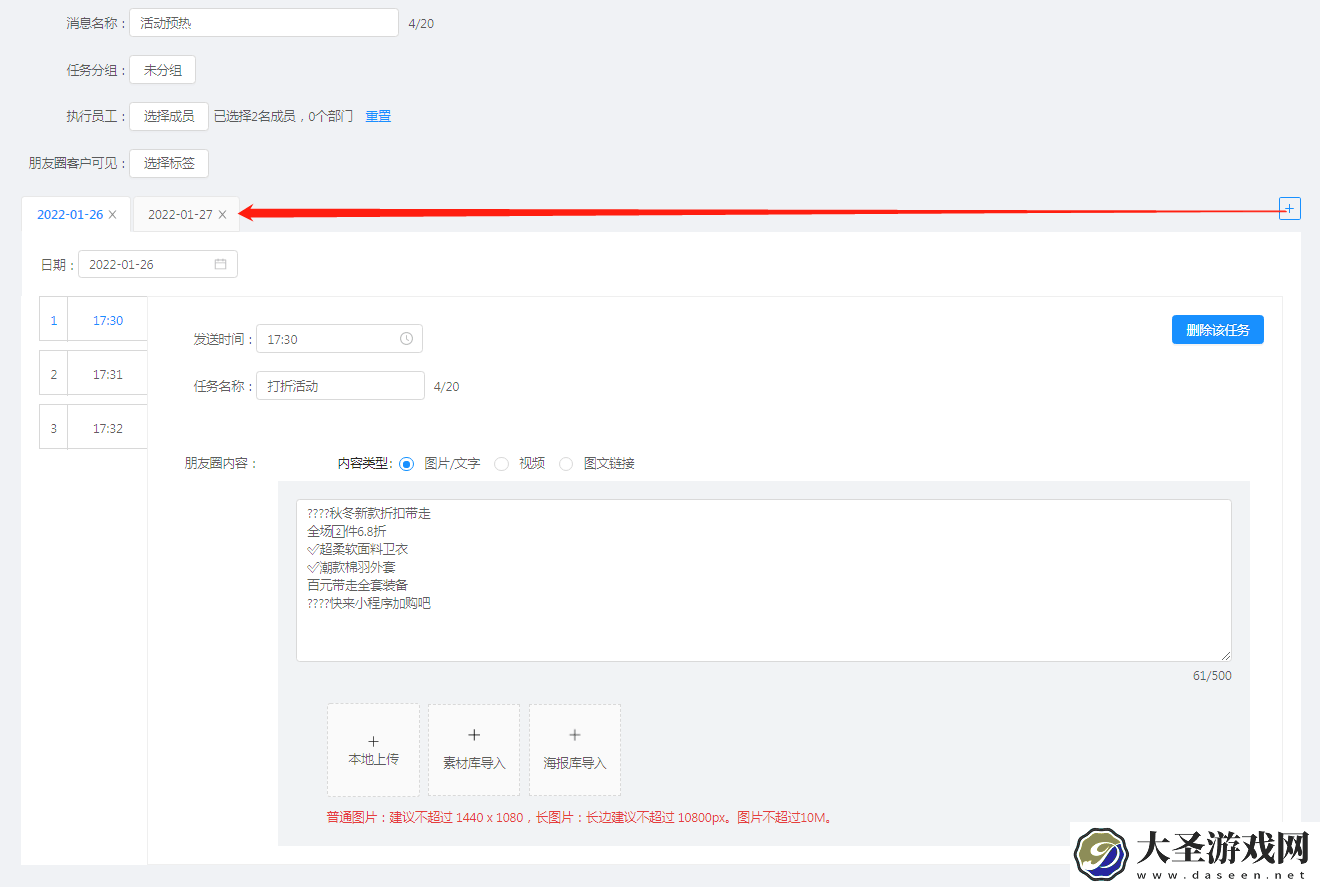Click plus icon for 本地上传
This screenshot has height=887, width=1320.
click(373, 741)
